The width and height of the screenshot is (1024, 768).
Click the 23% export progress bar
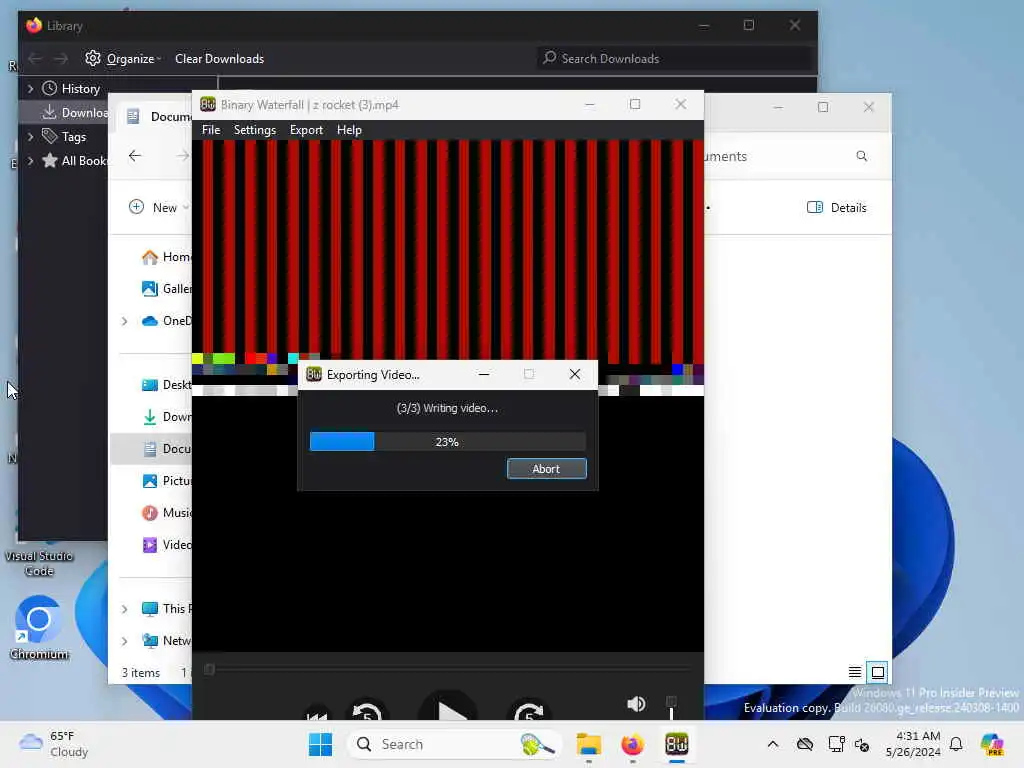click(x=447, y=442)
